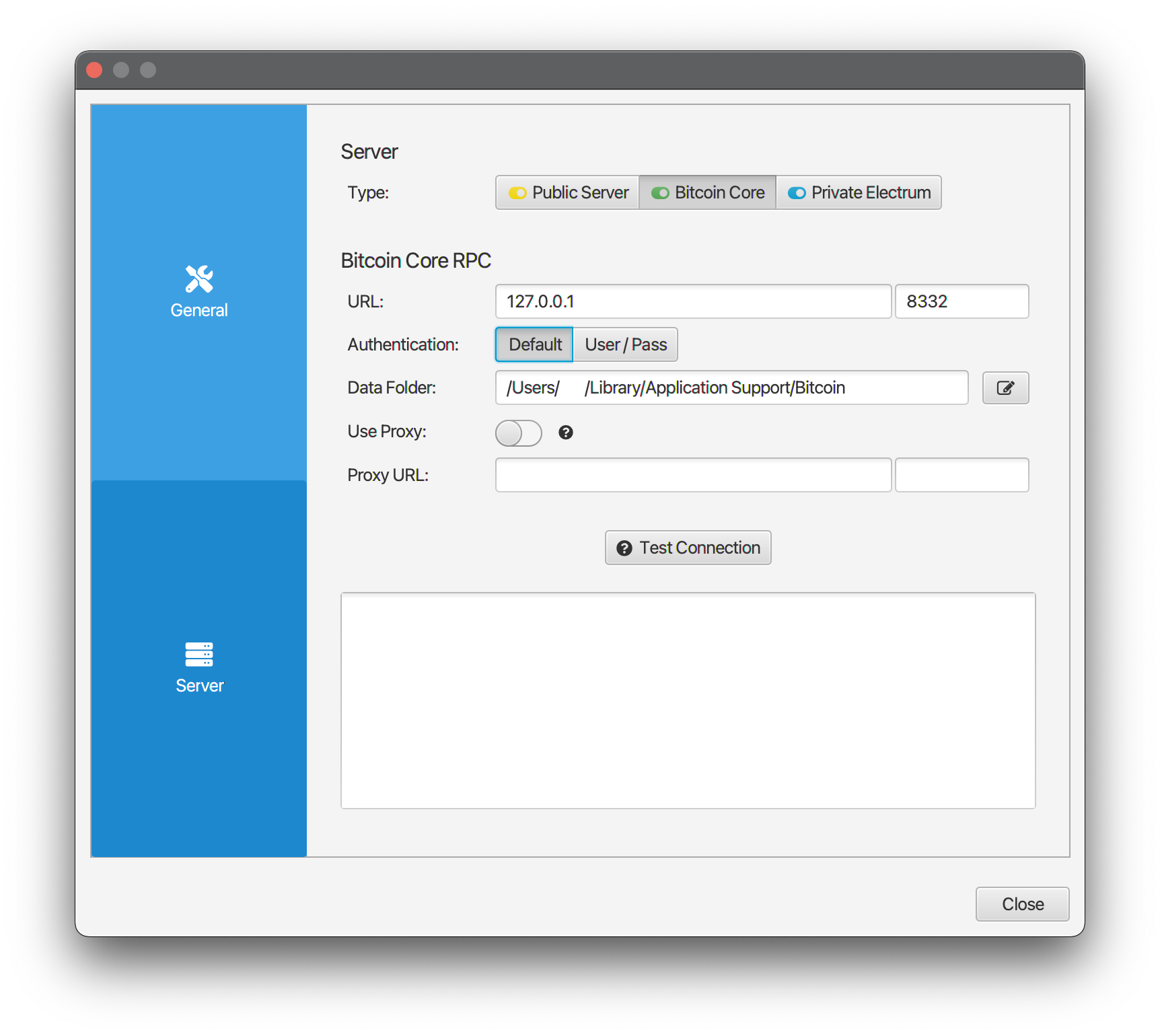The width and height of the screenshot is (1160, 1036).
Task: Close the window with red button
Action: click(x=95, y=70)
